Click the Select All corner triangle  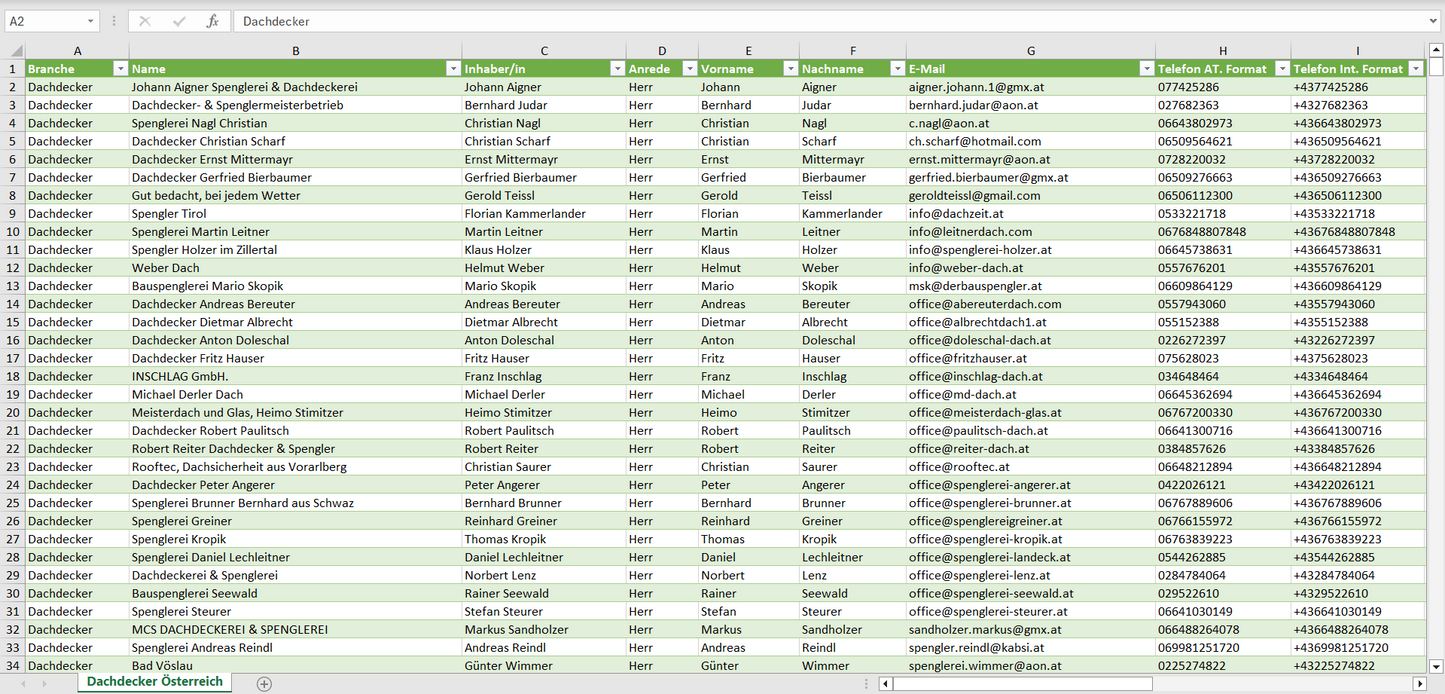coord(14,51)
